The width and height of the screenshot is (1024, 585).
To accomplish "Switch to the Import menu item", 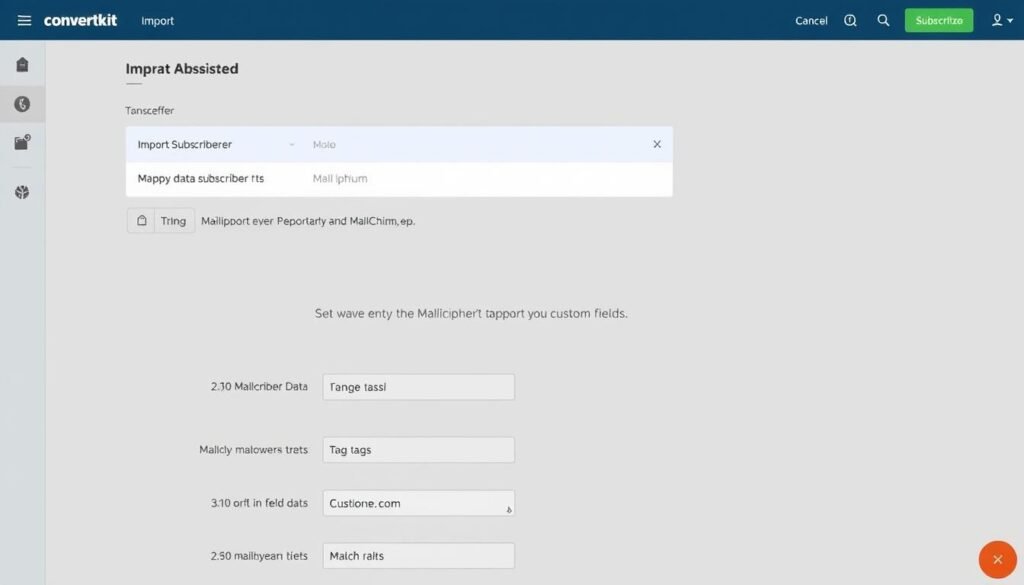I will click(157, 20).
